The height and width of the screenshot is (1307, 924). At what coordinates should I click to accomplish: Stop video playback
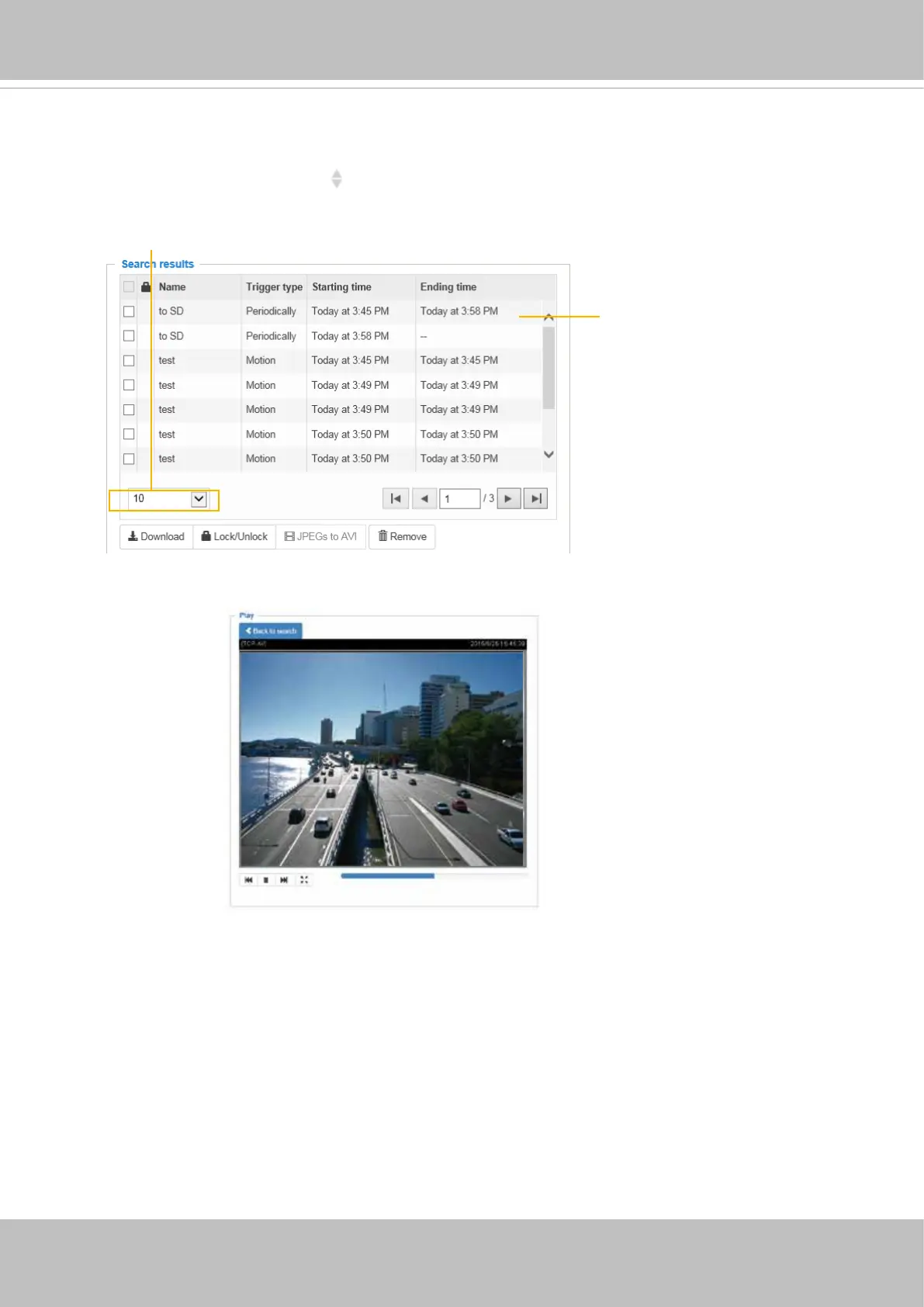point(266,879)
